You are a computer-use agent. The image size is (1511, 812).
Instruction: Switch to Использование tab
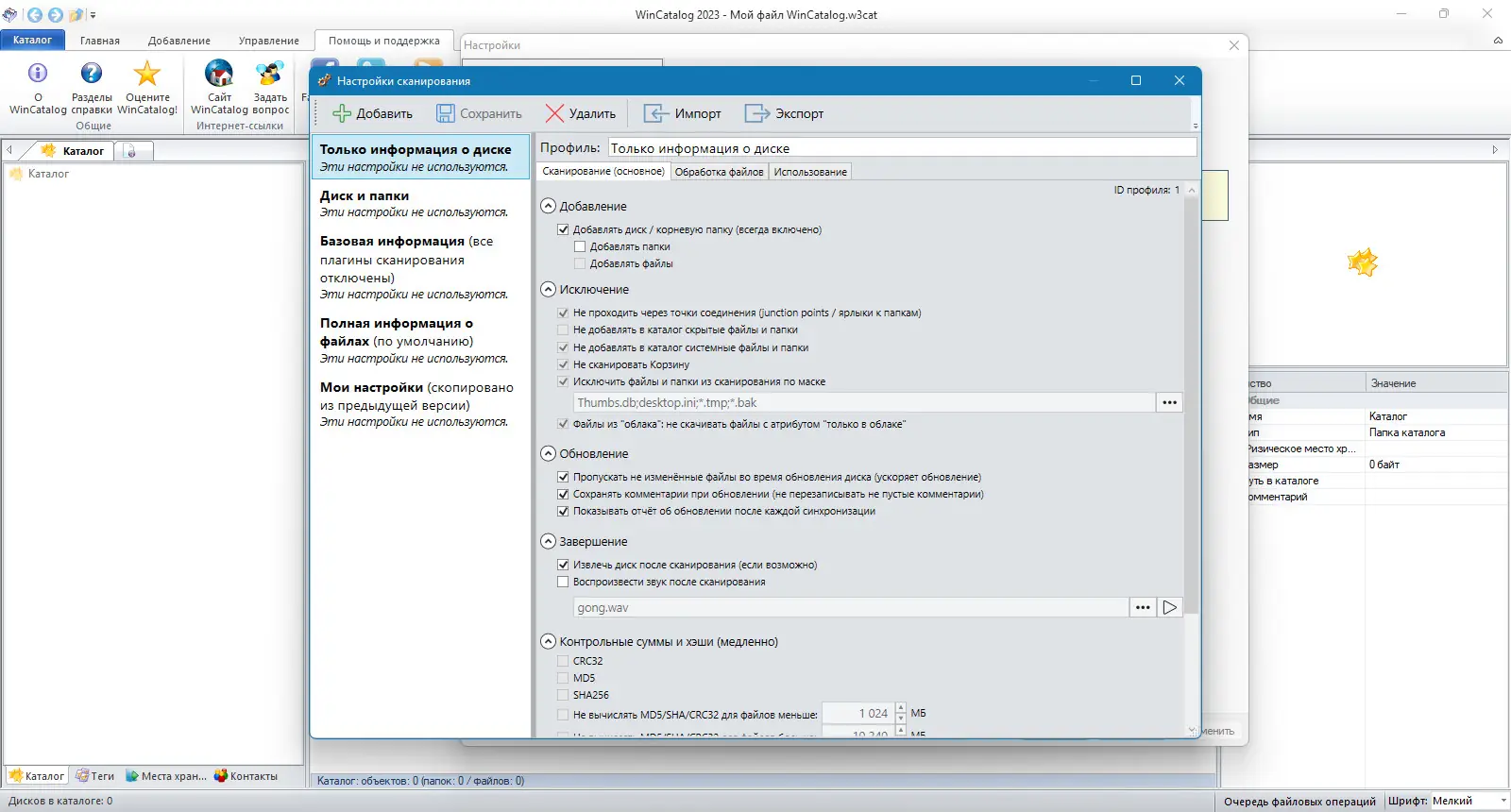[810, 172]
